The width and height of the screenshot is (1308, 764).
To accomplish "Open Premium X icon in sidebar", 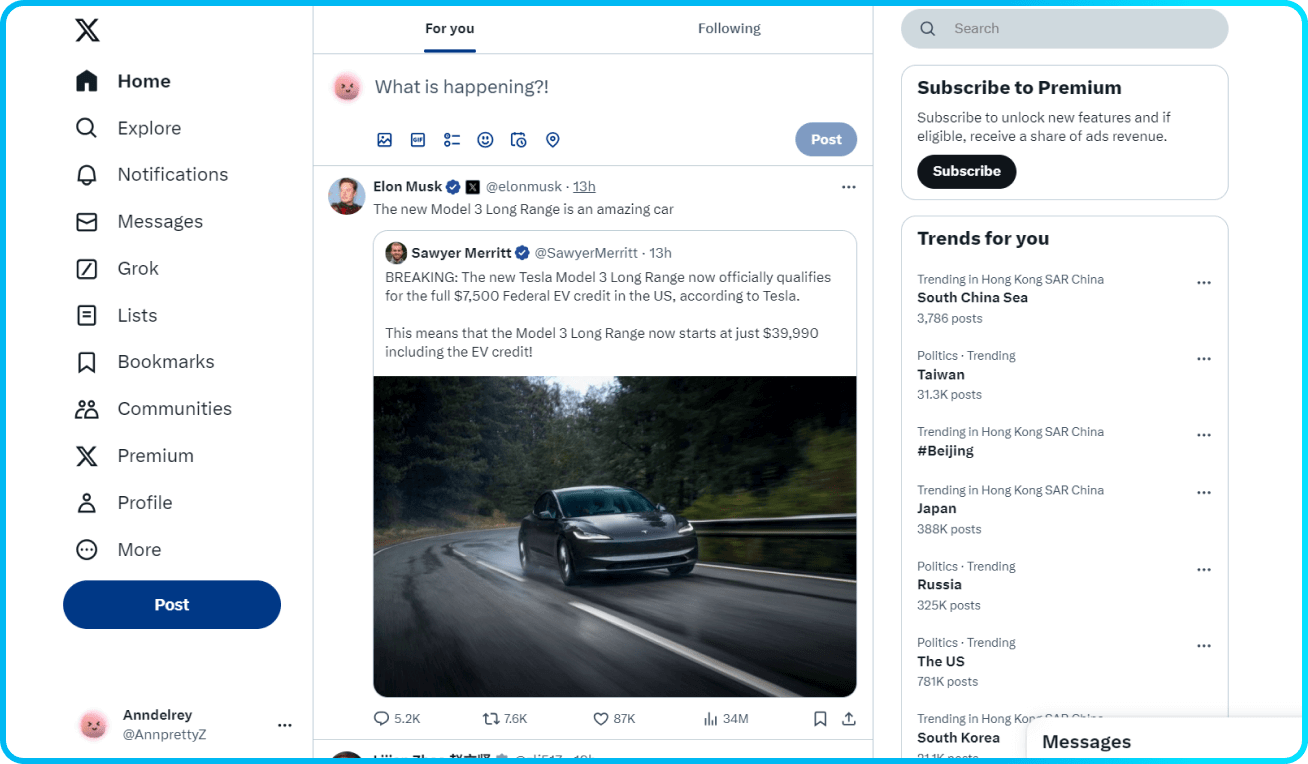I will (x=87, y=456).
